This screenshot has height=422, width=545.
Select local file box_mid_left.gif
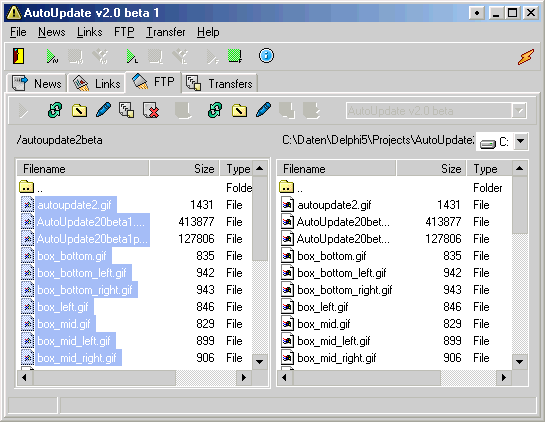click(334, 341)
